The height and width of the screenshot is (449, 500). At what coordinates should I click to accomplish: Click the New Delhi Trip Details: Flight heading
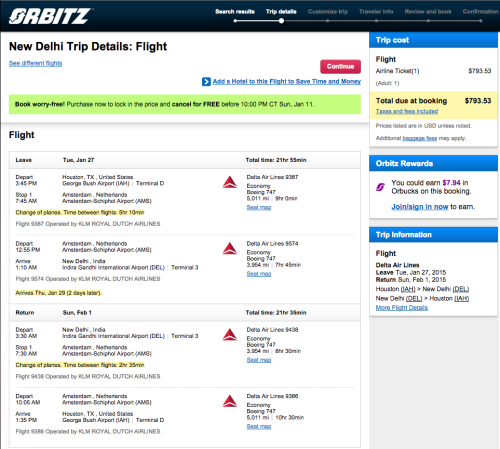coord(88,46)
